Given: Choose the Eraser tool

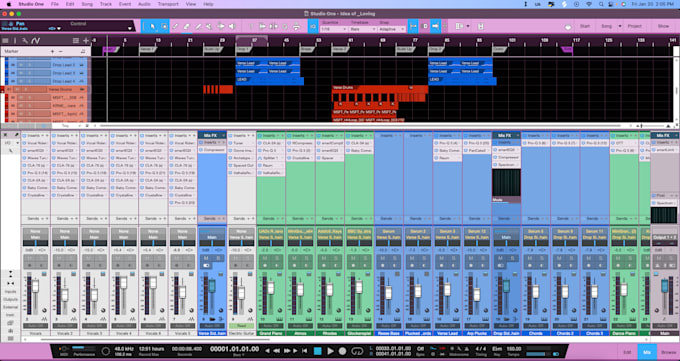Looking at the screenshot, I should click(x=186, y=26).
